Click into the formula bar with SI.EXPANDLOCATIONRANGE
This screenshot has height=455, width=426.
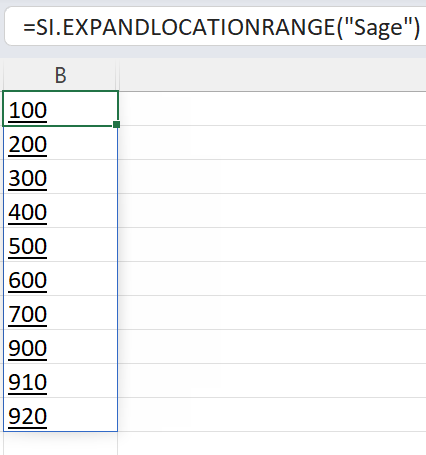215,27
